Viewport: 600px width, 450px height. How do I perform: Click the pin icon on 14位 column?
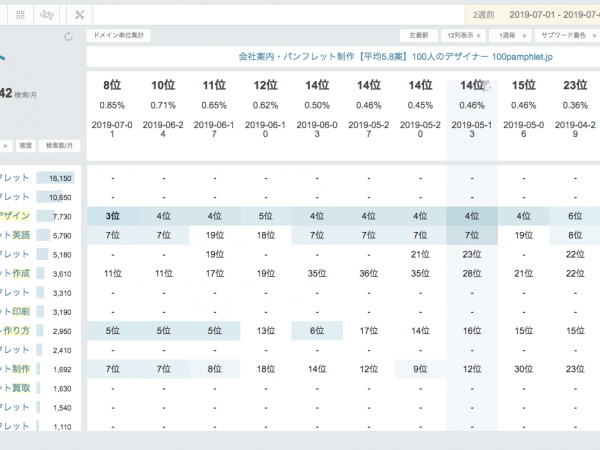click(487, 86)
